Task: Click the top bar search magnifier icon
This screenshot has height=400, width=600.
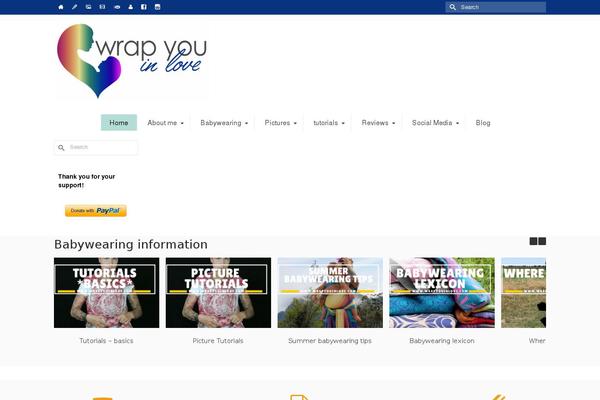Action: [x=452, y=7]
